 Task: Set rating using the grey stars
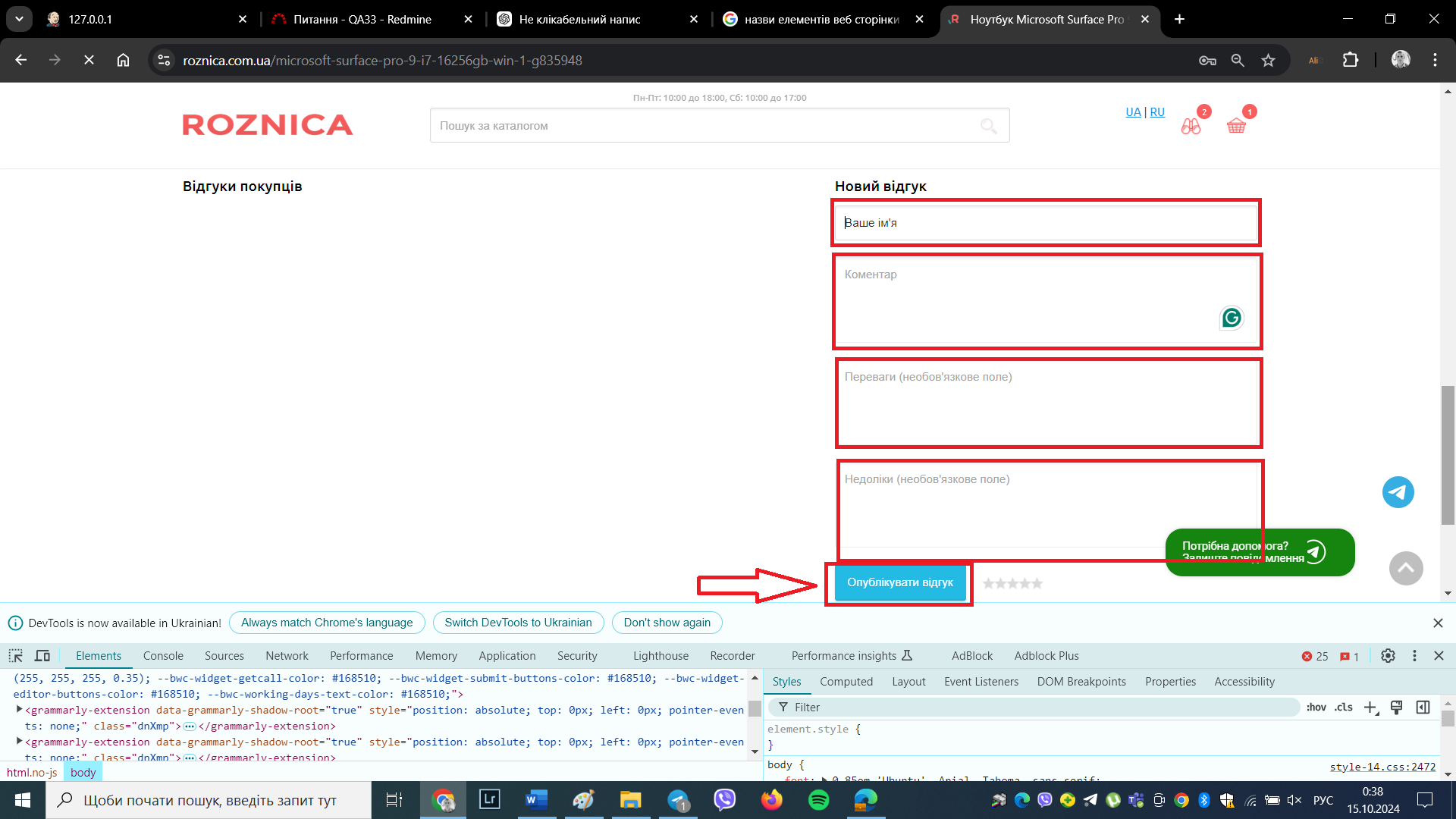(x=1012, y=583)
